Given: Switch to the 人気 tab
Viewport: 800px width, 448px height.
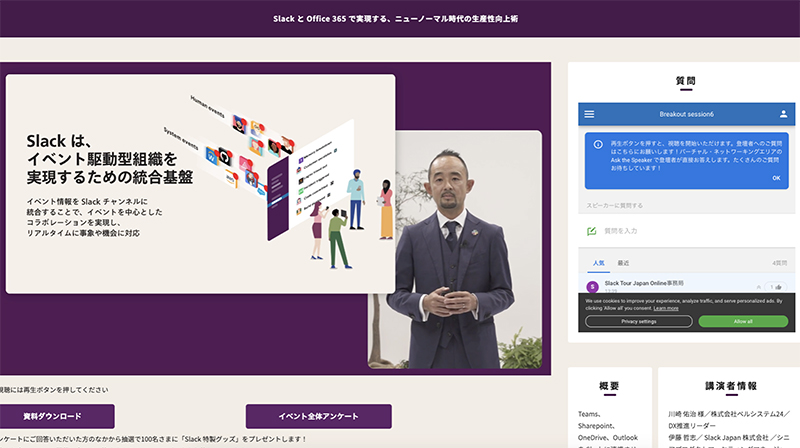Looking at the screenshot, I should [x=598, y=263].
